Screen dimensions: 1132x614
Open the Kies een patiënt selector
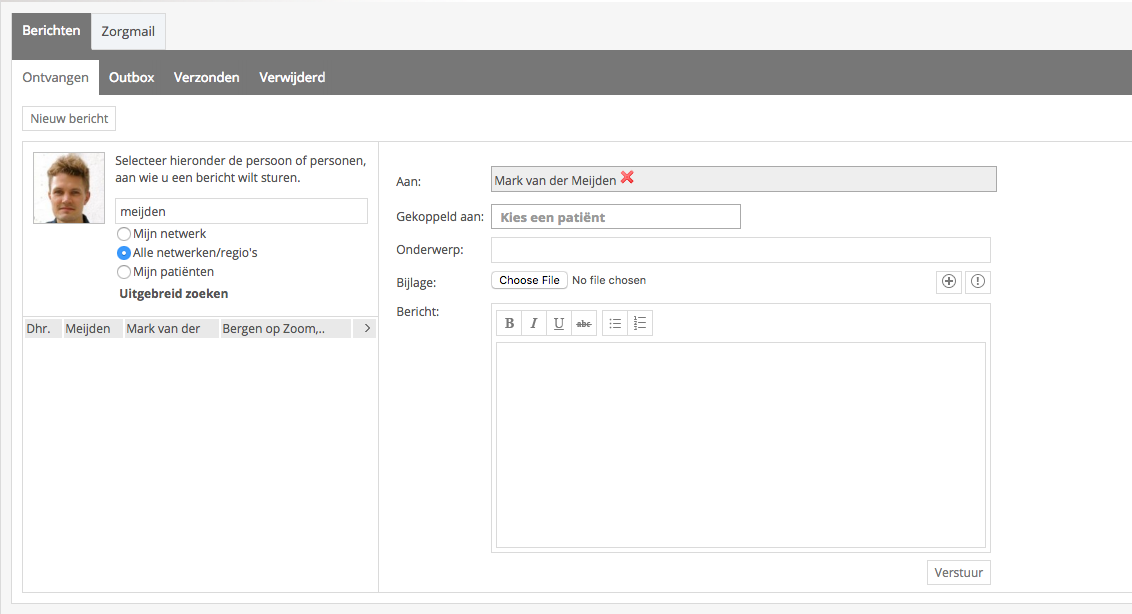(x=615, y=217)
